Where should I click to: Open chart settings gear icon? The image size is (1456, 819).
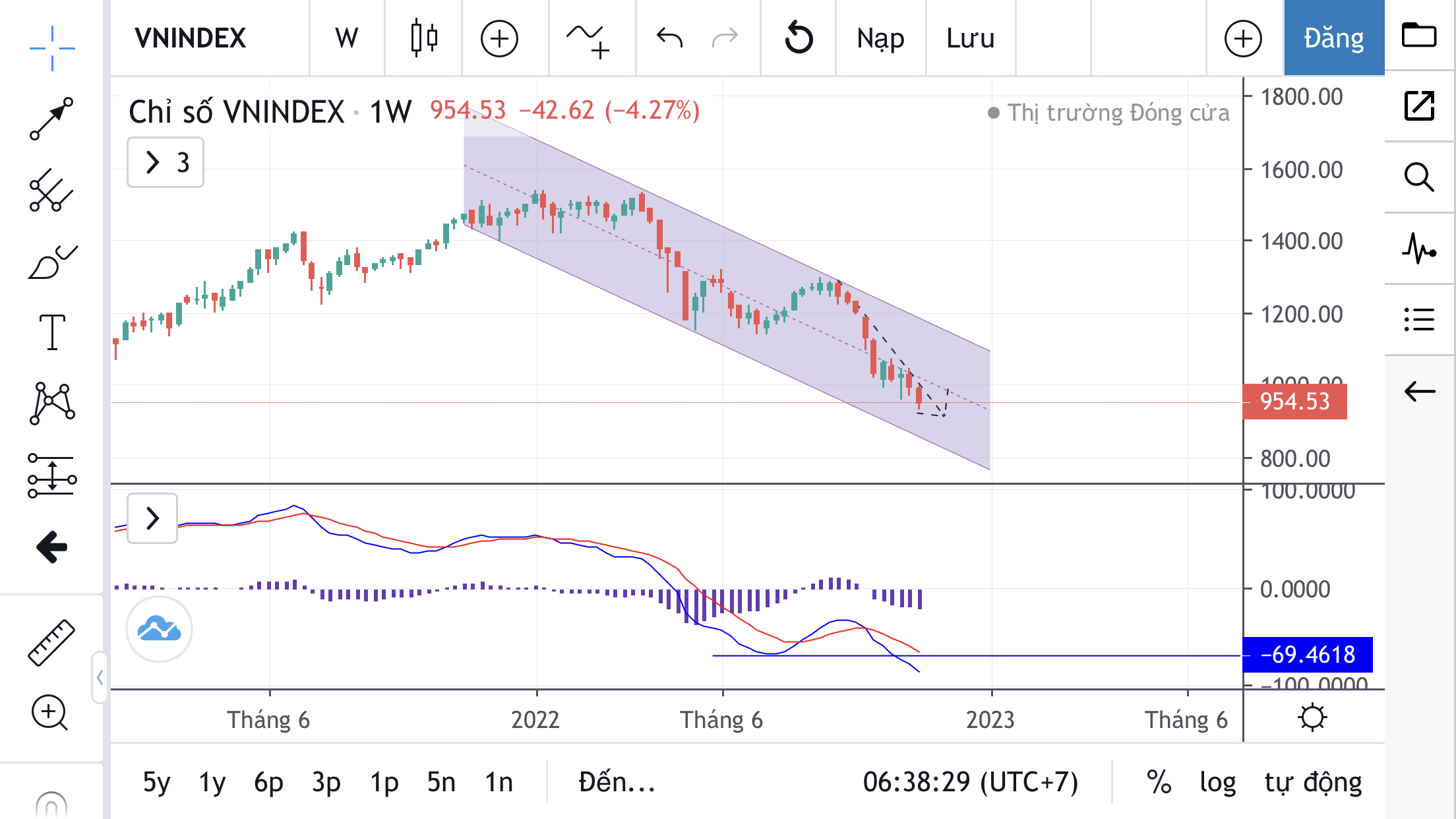click(x=1312, y=717)
